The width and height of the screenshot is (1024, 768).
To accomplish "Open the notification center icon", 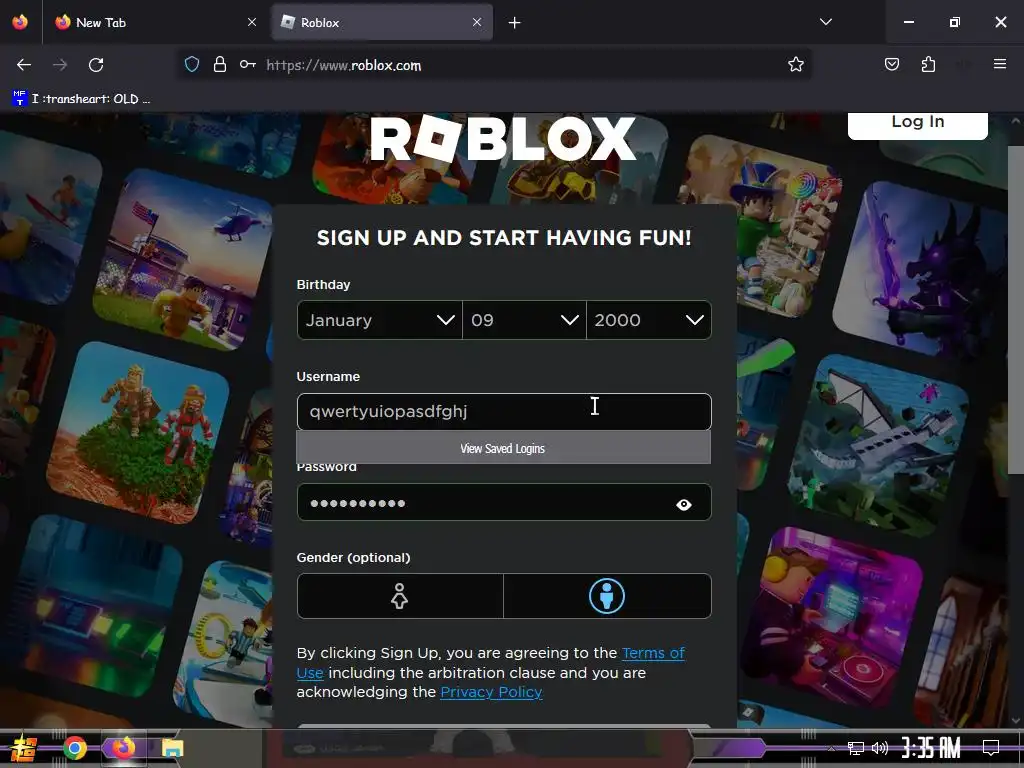I will coord(991,748).
